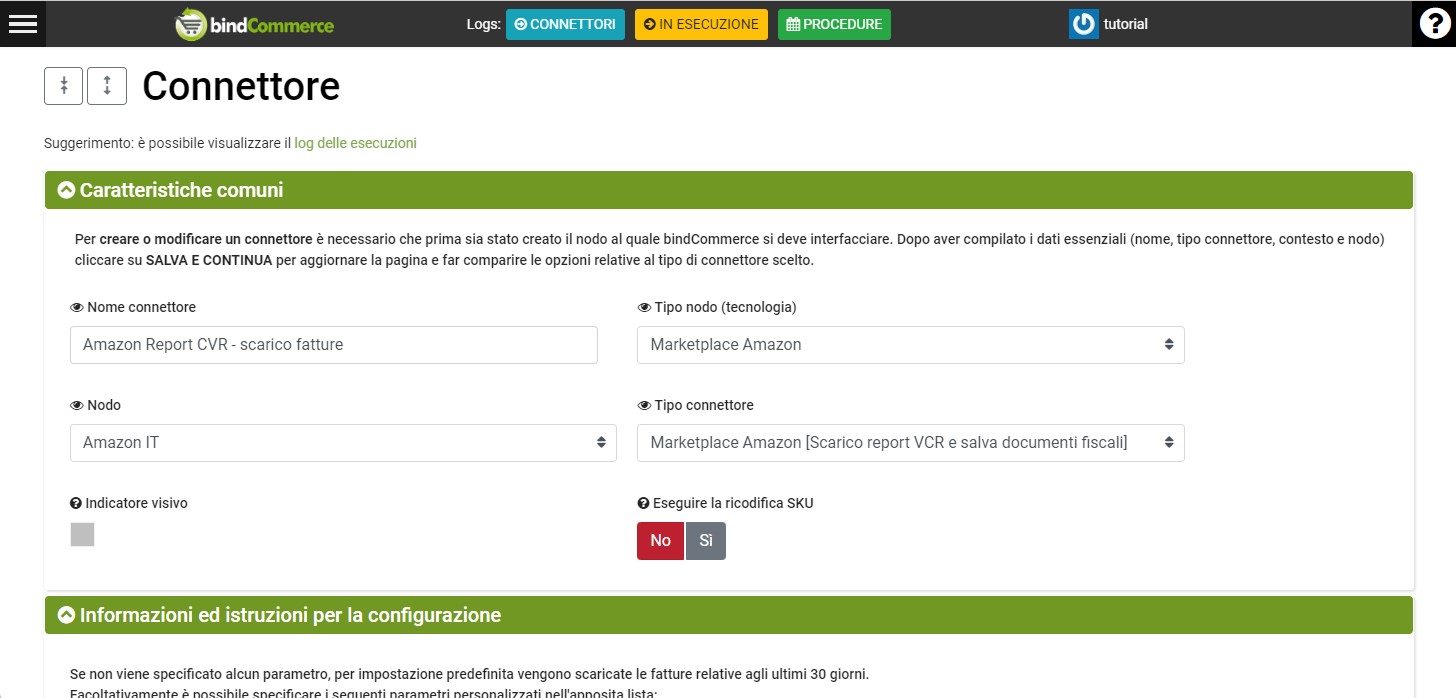Screen dimensions: 1456x698
Task: Open the hamburger main menu
Action: (22, 24)
